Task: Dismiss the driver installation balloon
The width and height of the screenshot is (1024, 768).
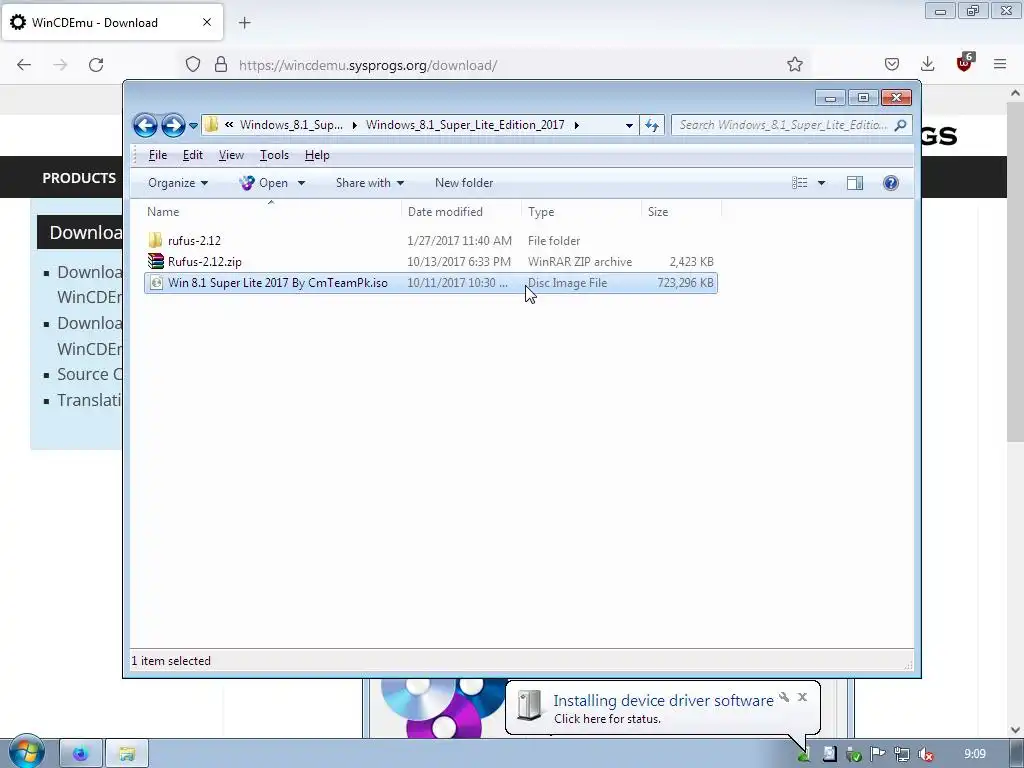Action: (803, 697)
